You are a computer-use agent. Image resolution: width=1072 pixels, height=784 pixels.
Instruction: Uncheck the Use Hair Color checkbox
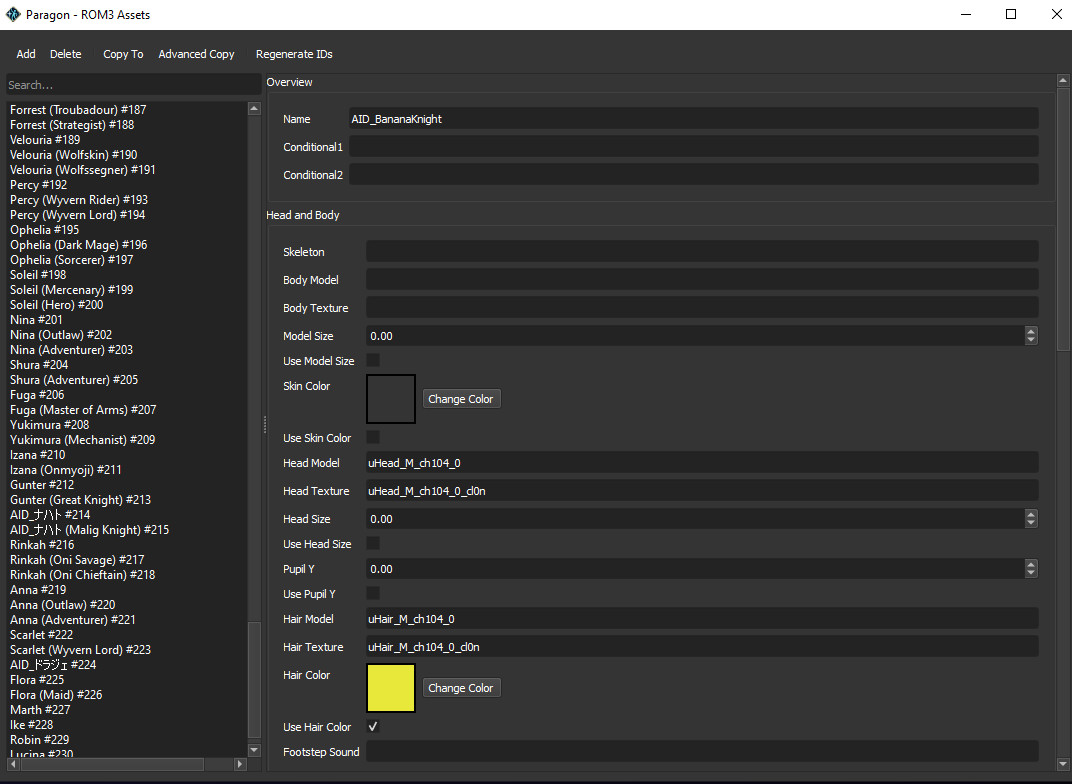(x=373, y=727)
